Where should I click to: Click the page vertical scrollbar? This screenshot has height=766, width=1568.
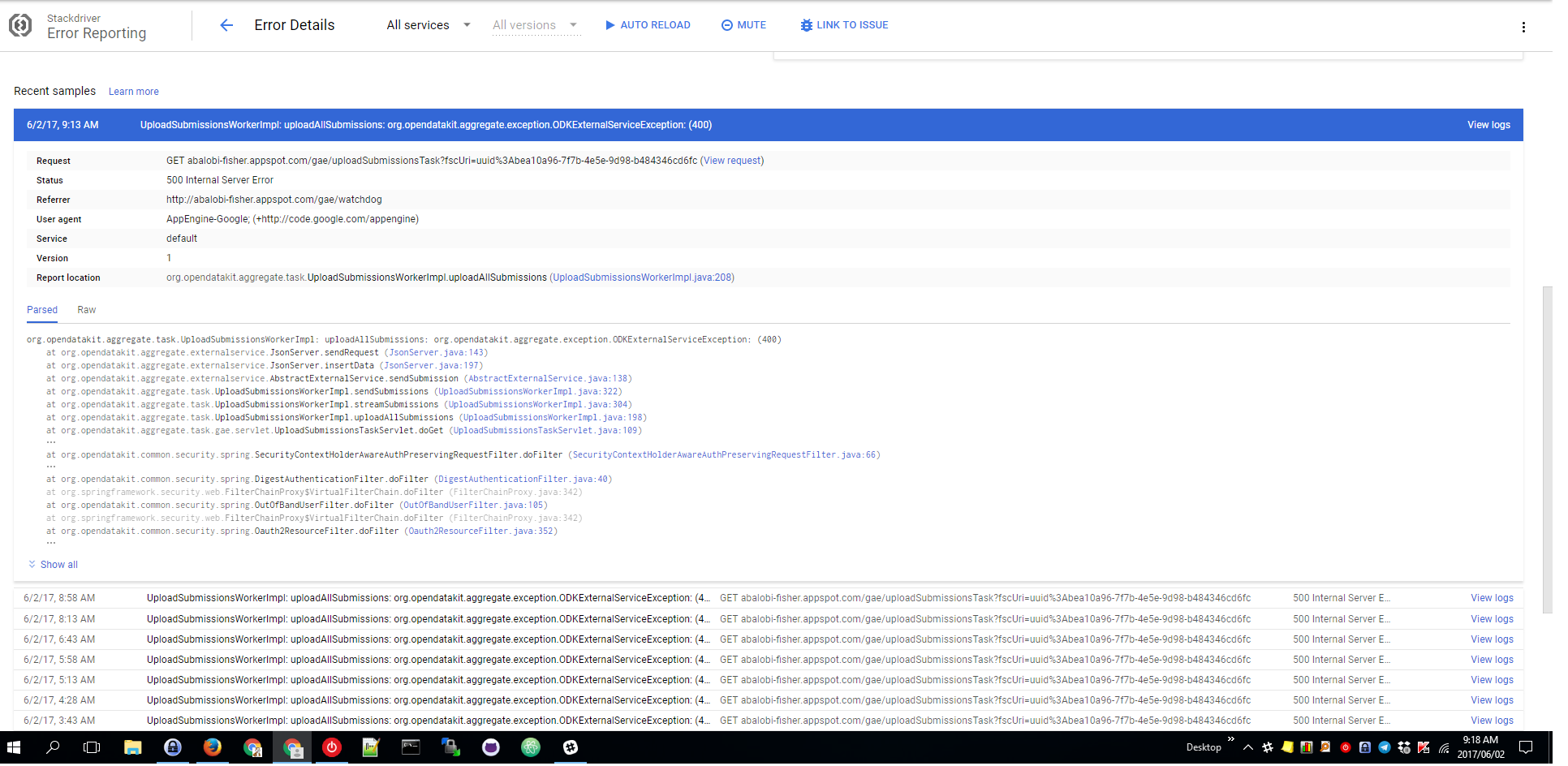(x=1547, y=450)
